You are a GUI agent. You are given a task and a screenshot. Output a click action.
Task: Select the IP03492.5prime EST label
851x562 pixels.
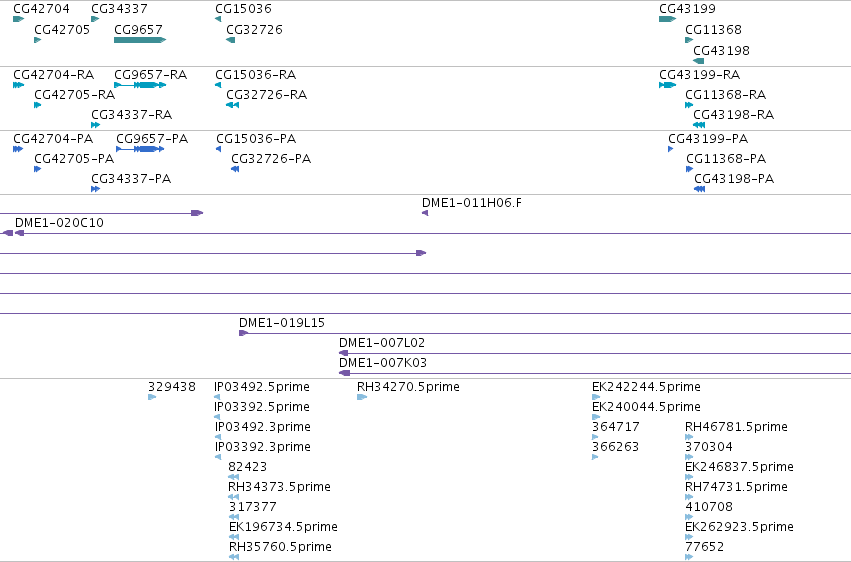(262, 387)
